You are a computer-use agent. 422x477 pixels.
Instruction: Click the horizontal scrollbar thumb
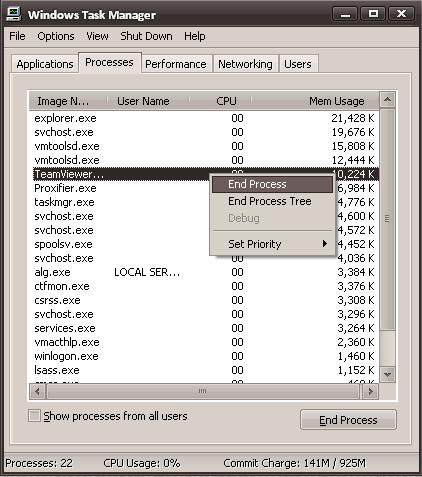click(203, 391)
